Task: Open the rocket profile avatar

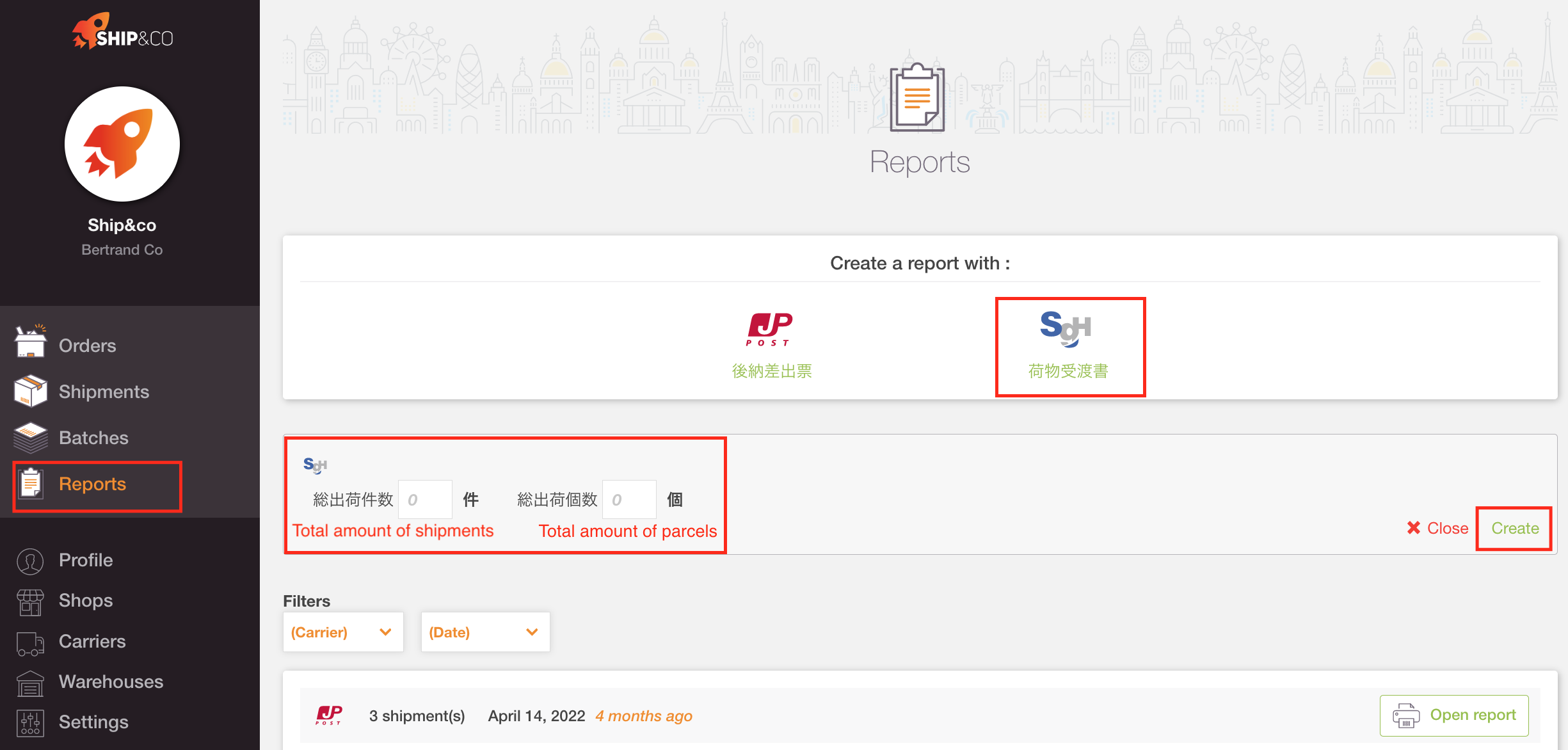Action: [122, 144]
